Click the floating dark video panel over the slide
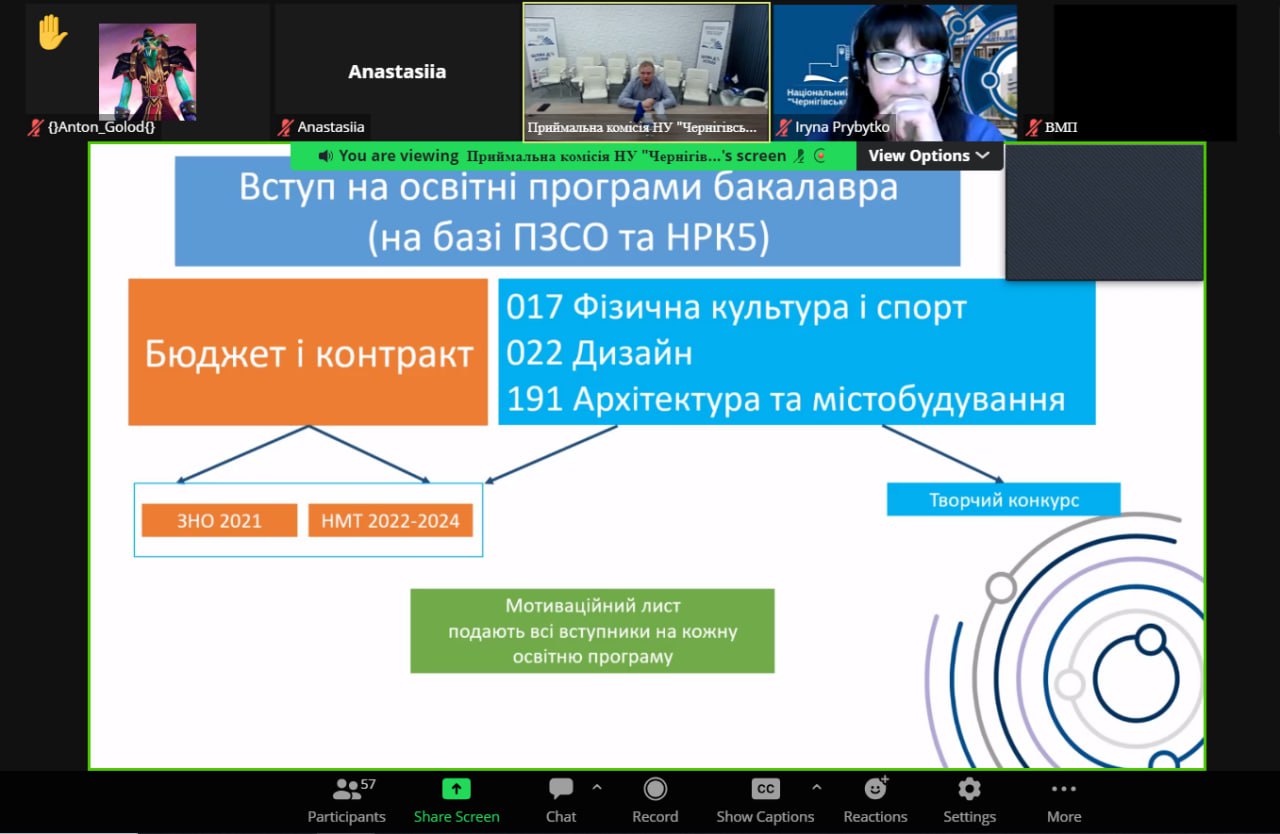Screen dimensions: 1280x834 [1104, 212]
